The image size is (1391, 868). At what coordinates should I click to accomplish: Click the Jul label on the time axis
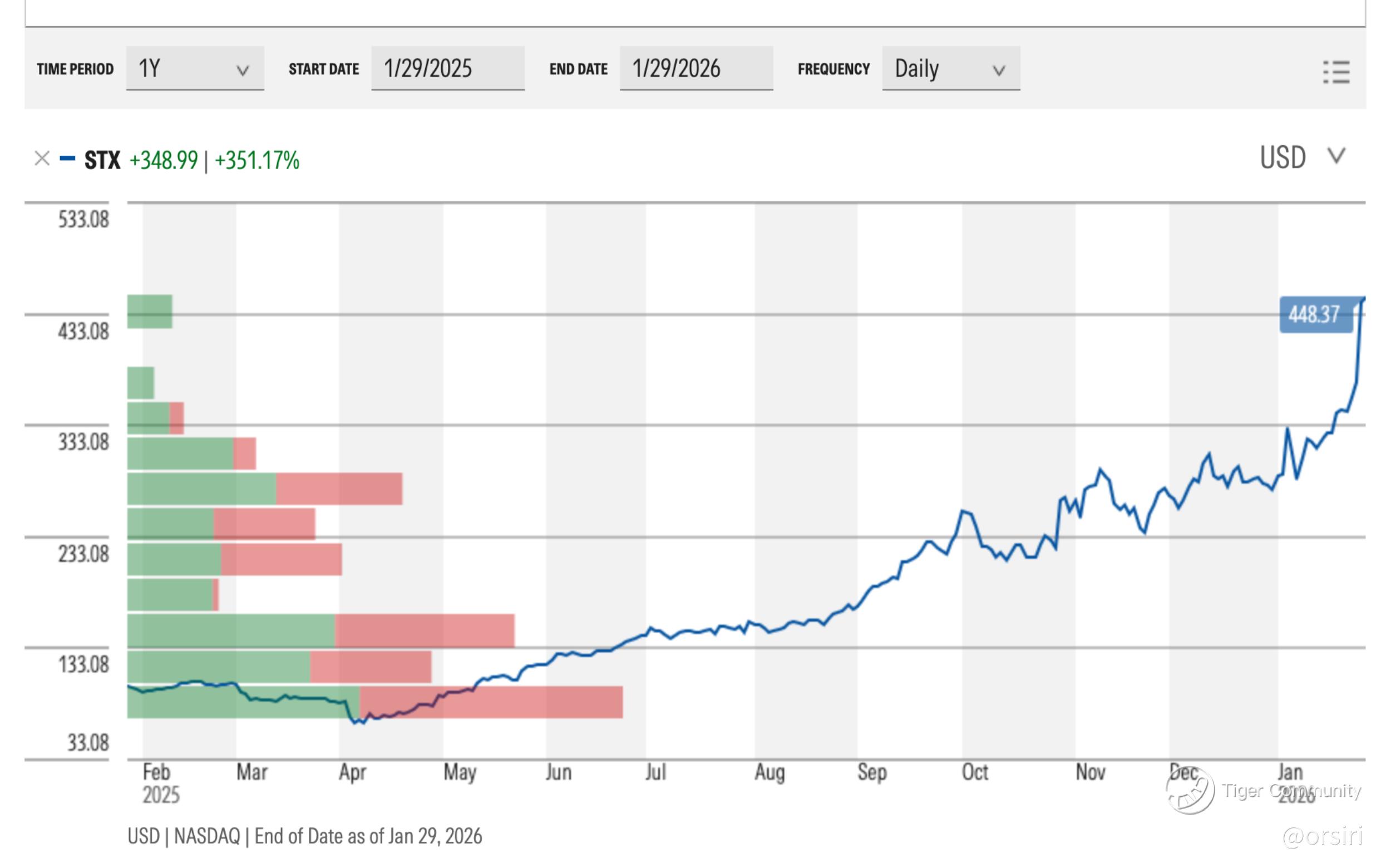[x=655, y=772]
